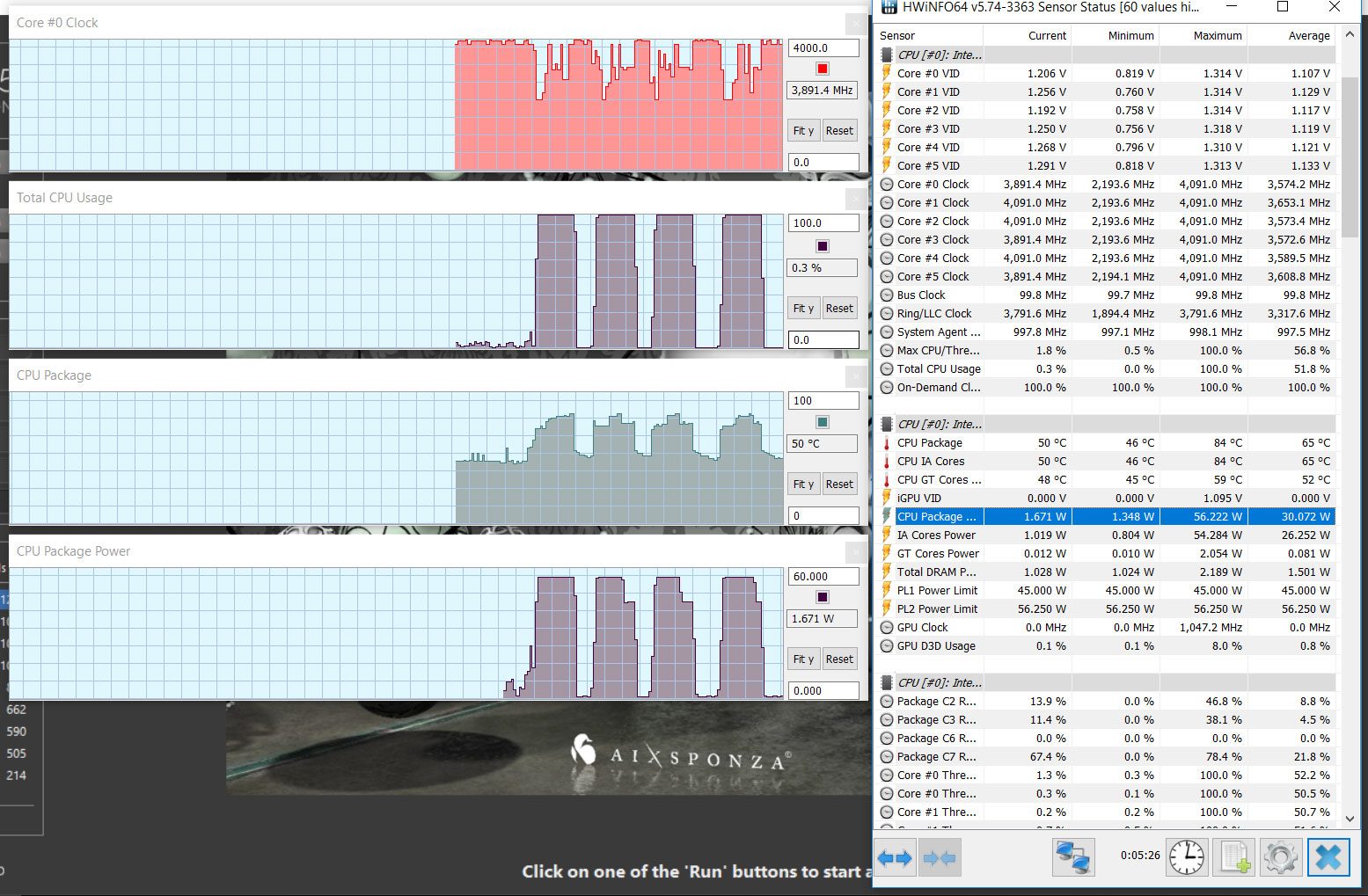
Task: Select the PL2 Power Limit row
Action: [1106, 609]
